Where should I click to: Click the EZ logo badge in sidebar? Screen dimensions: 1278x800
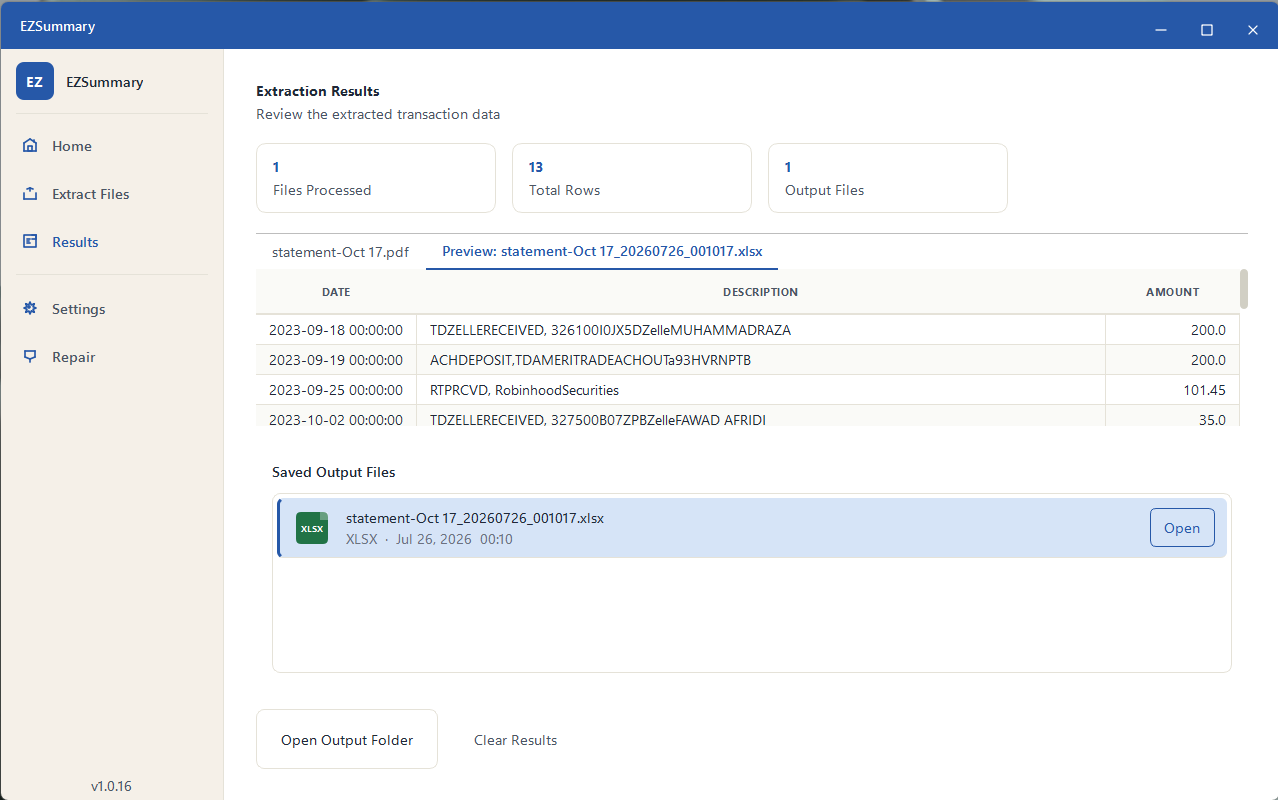pos(35,82)
